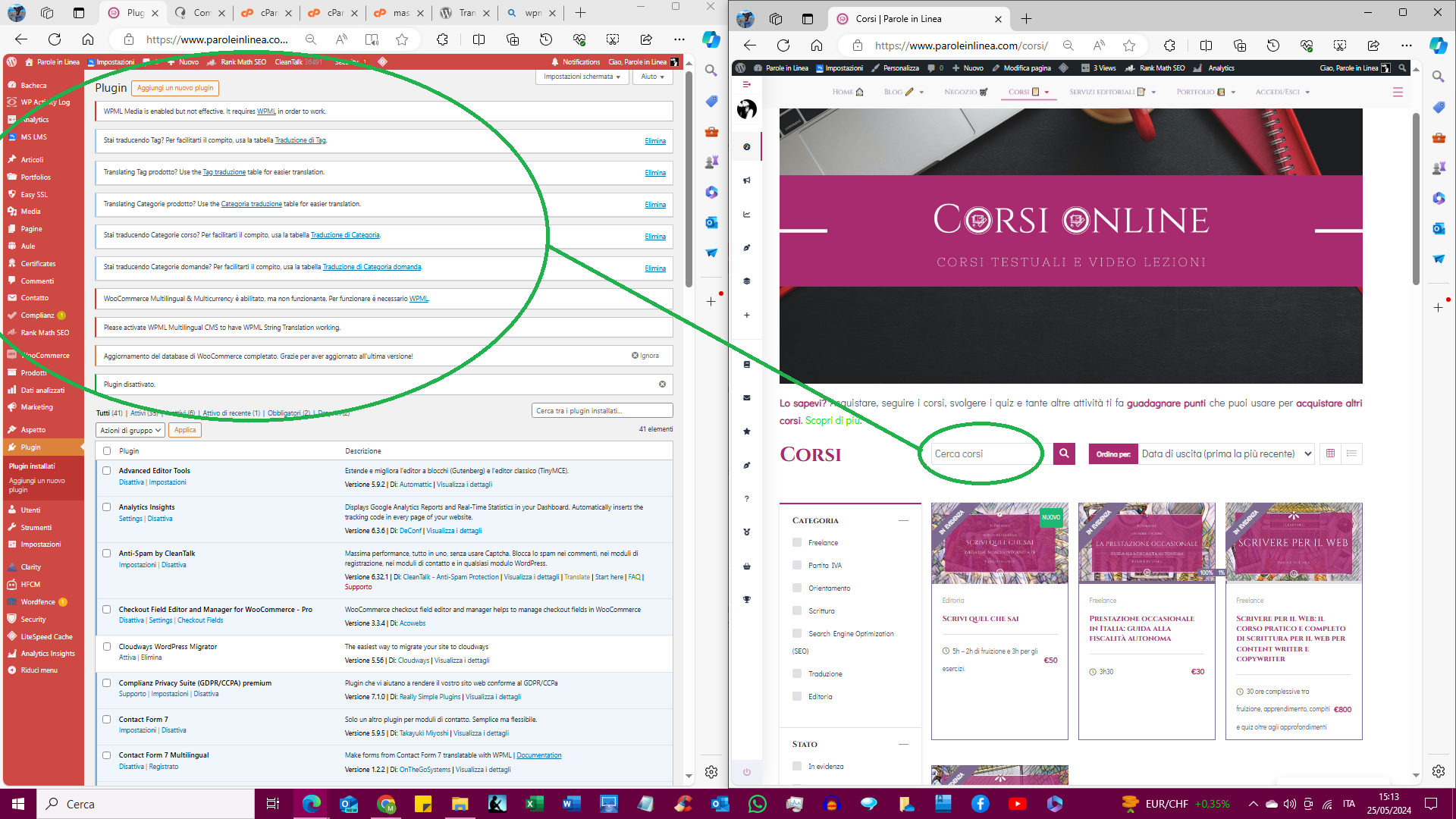The width and height of the screenshot is (1456, 819).
Task: Expand the 'Ordina per' sort dropdown
Action: pos(1226,453)
